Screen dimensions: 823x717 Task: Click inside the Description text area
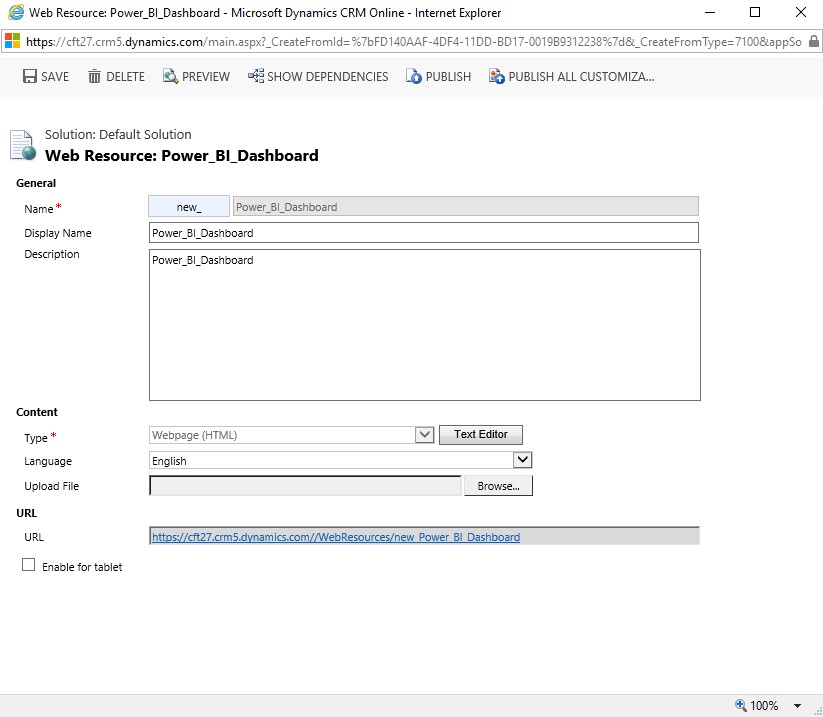pos(424,325)
